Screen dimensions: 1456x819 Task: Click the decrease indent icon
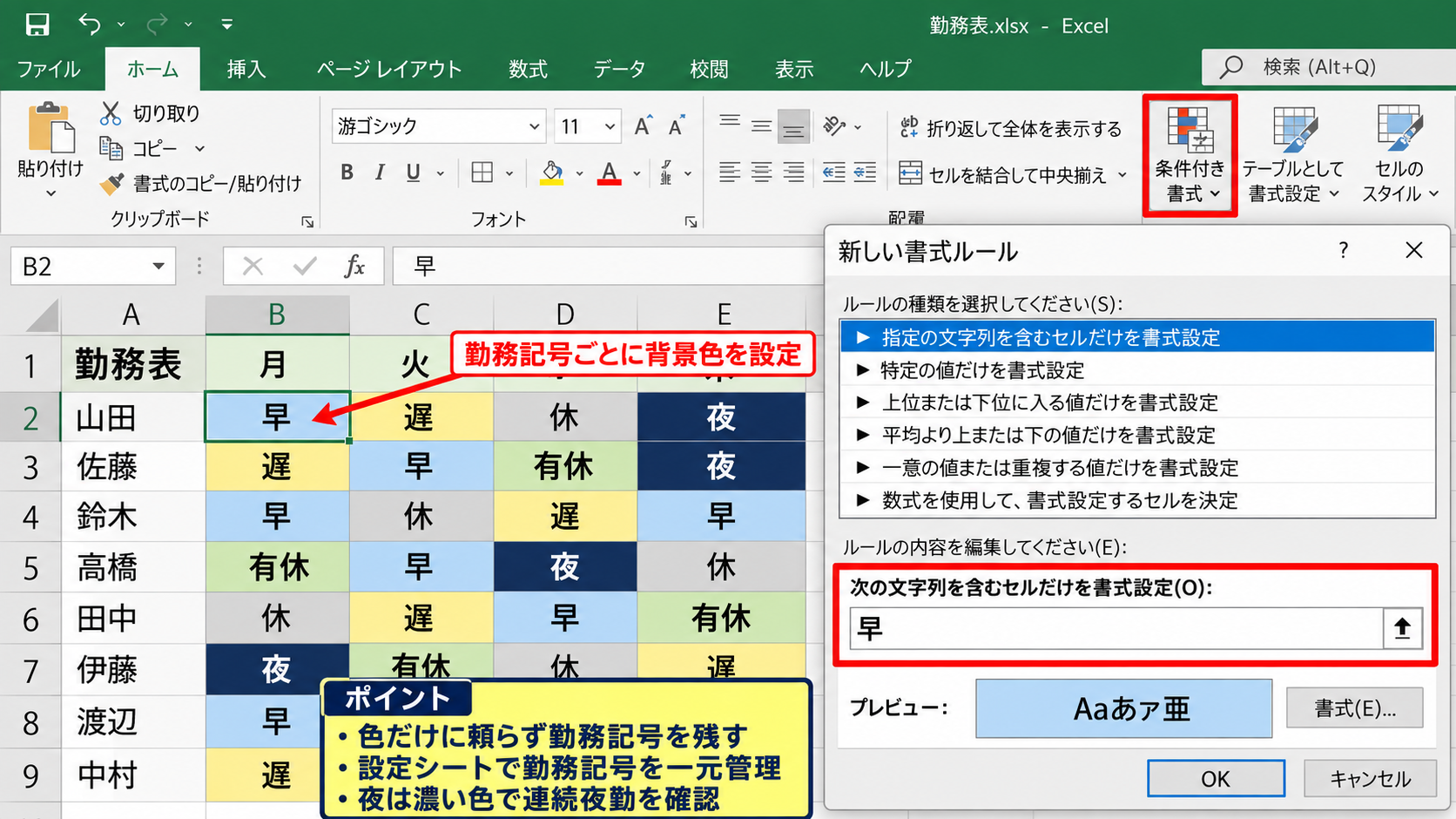[833, 173]
